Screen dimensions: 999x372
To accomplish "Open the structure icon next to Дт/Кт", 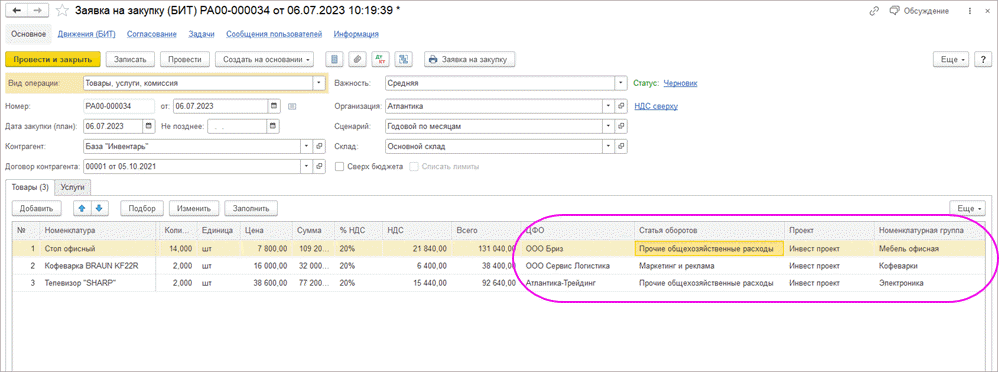I will pos(403,59).
